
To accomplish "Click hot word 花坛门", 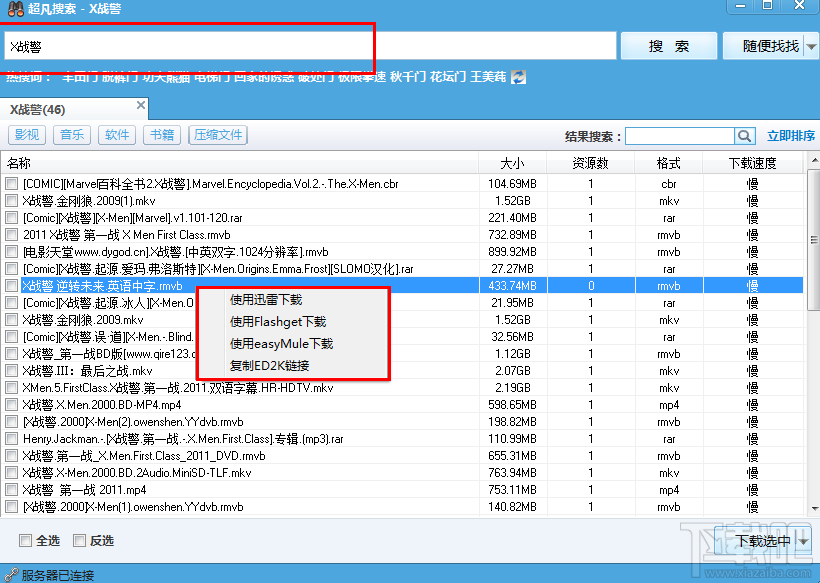I will click(448, 77).
